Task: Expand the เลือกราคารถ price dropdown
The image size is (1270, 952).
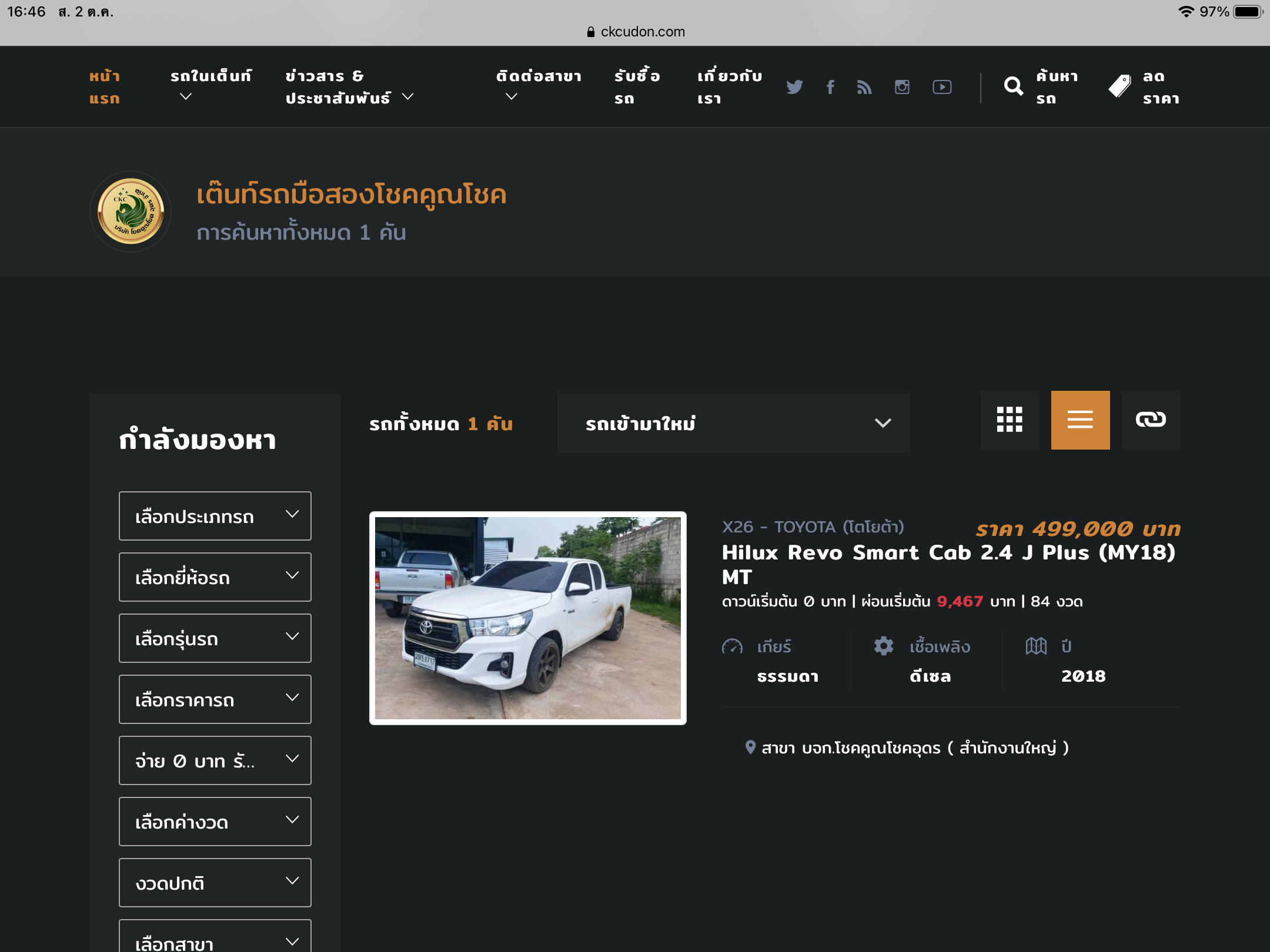Action: [x=215, y=699]
